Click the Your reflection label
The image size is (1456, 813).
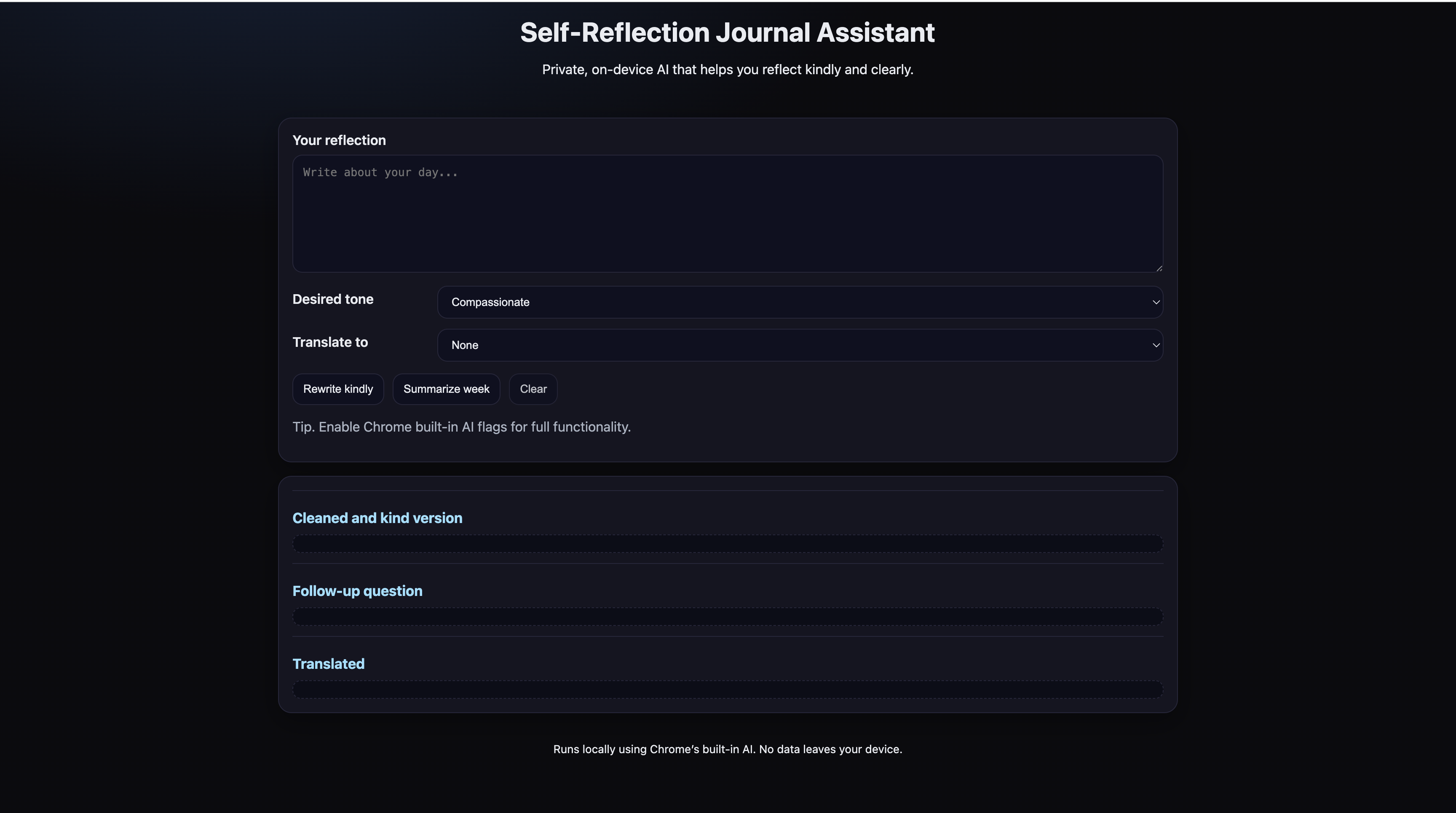339,140
